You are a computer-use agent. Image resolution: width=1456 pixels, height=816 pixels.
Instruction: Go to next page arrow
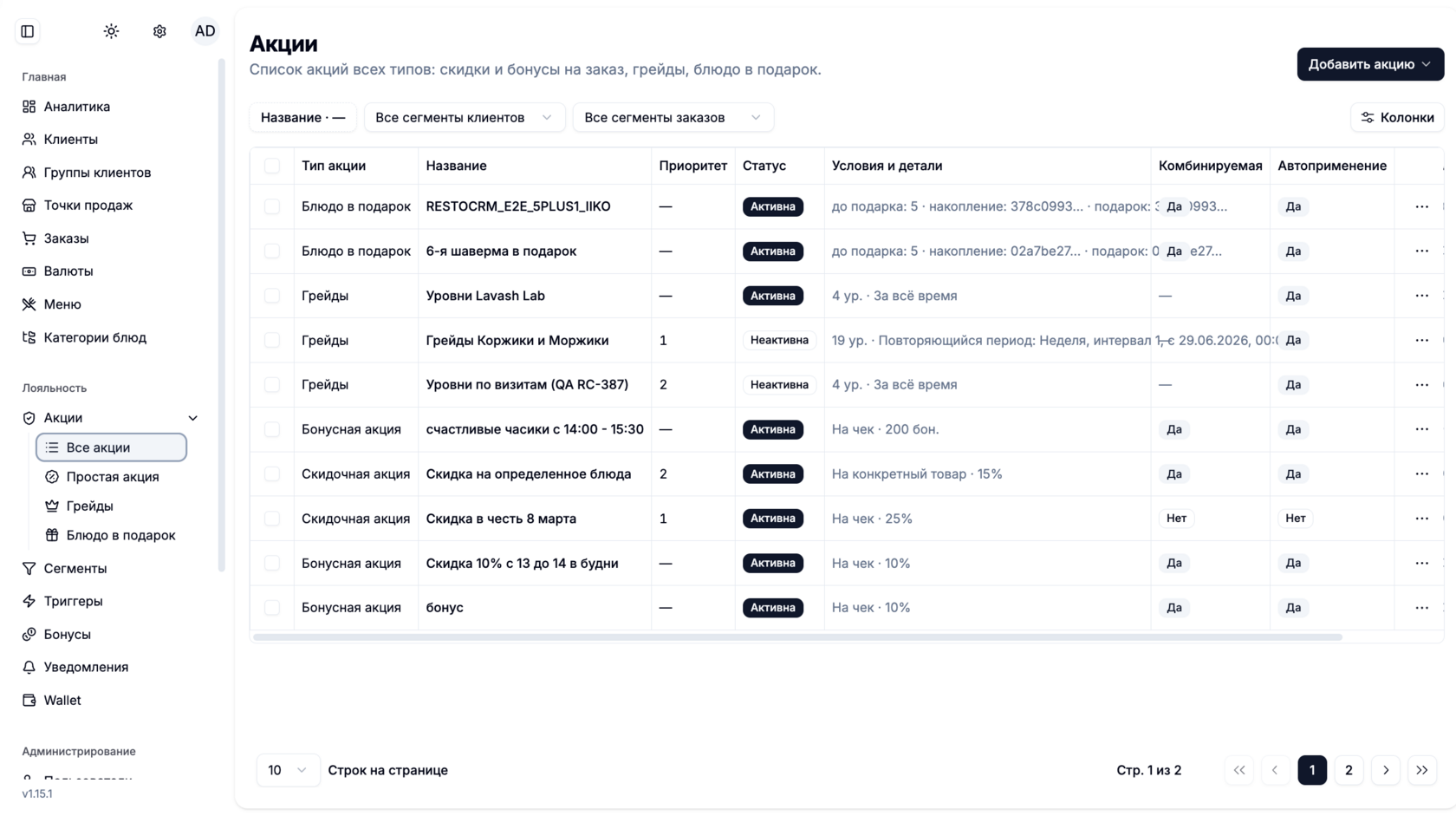(1386, 770)
